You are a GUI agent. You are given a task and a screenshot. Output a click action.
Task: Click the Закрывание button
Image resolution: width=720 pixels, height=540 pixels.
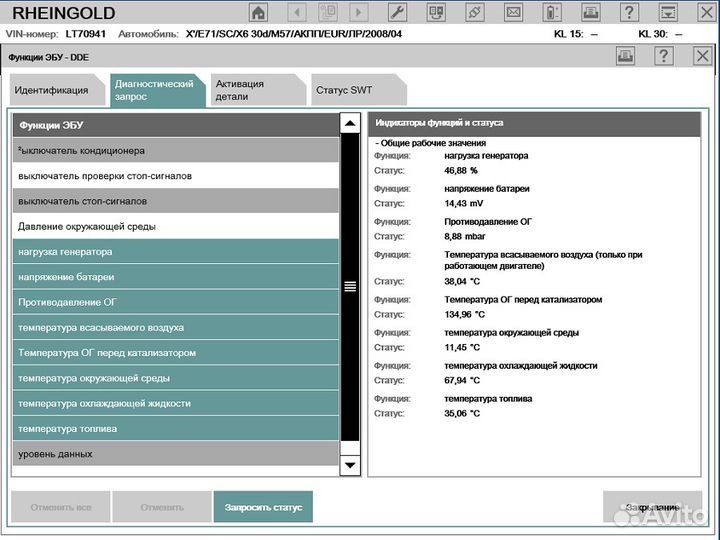pyautogui.click(x=652, y=507)
